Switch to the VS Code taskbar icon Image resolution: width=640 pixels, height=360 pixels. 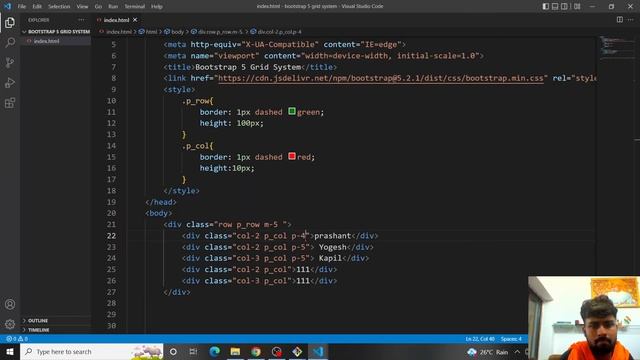[x=318, y=351]
